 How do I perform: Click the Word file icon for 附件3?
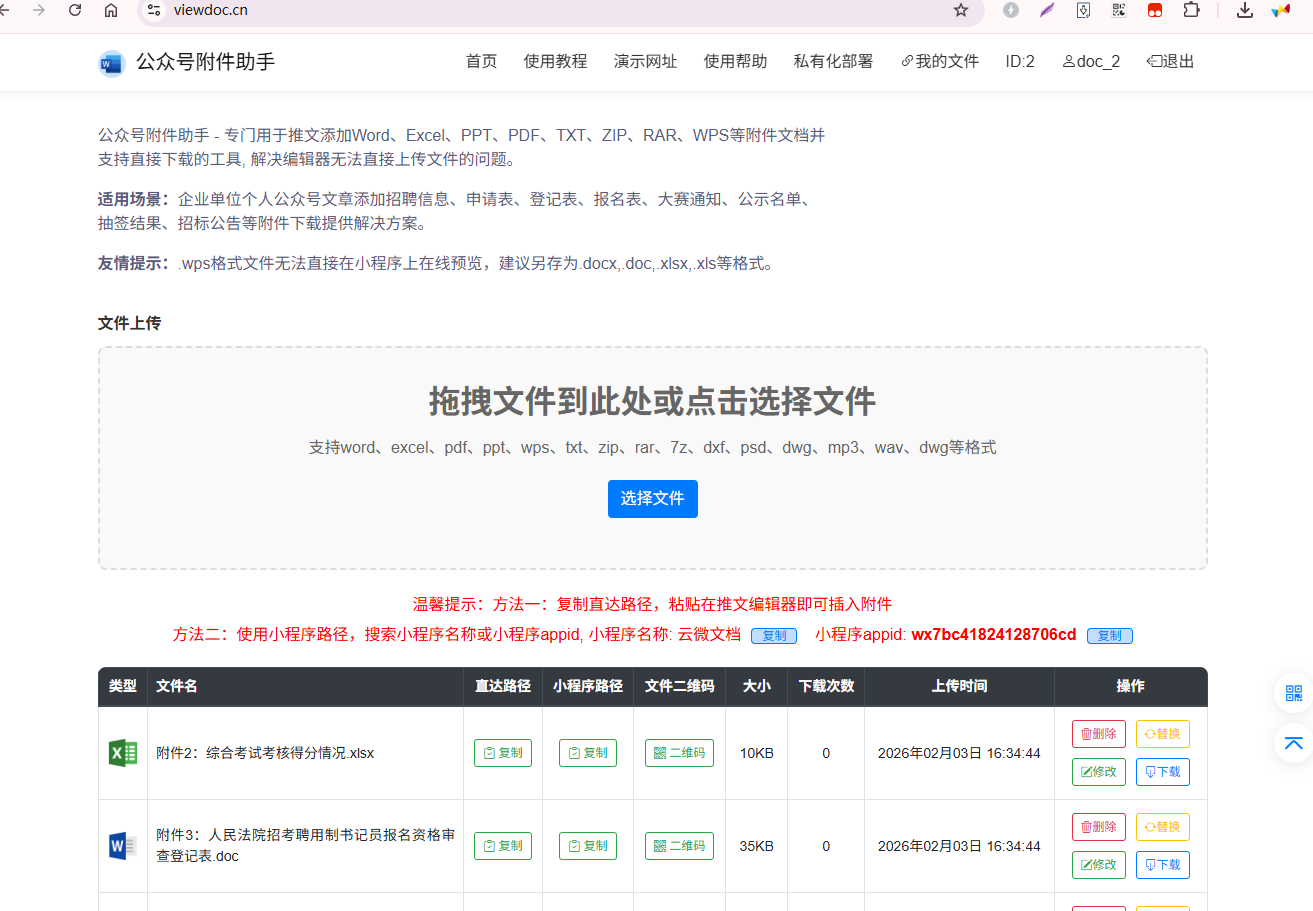[122, 846]
